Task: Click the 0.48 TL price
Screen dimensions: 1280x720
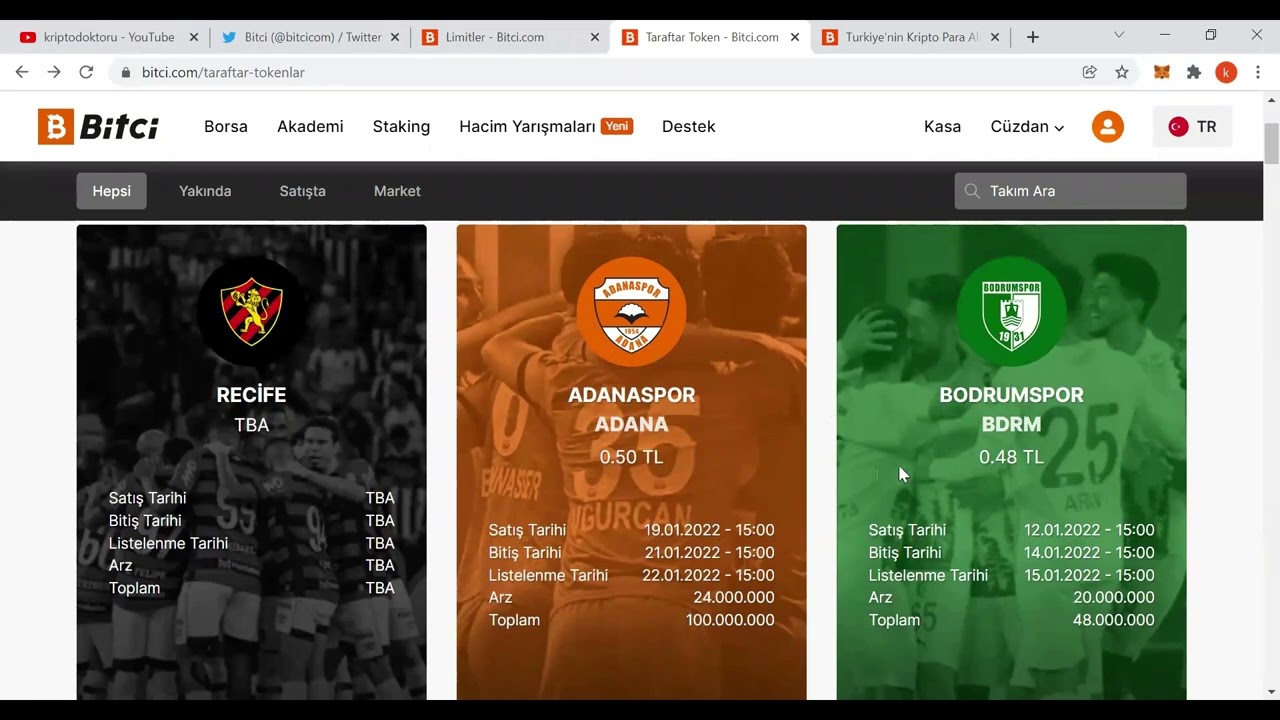Action: pyautogui.click(x=1011, y=457)
